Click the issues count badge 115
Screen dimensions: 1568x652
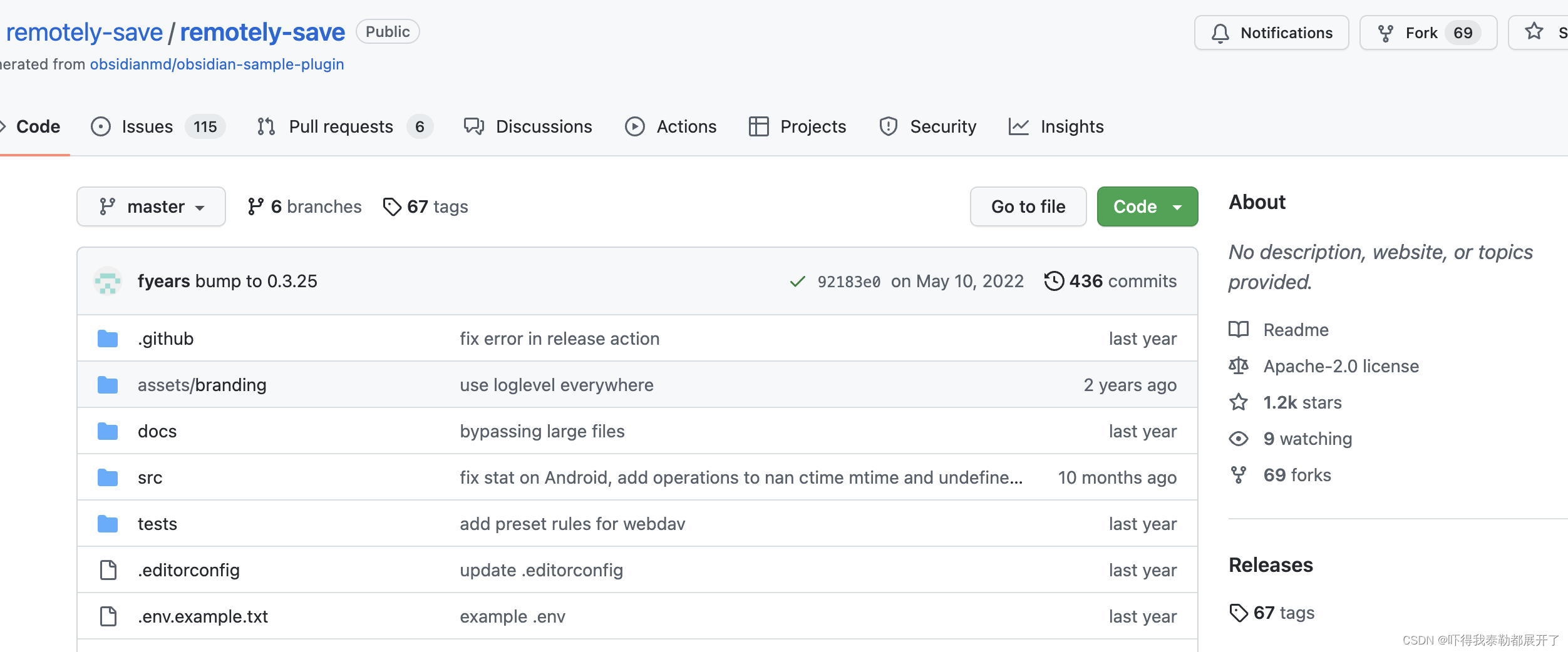[x=205, y=126]
